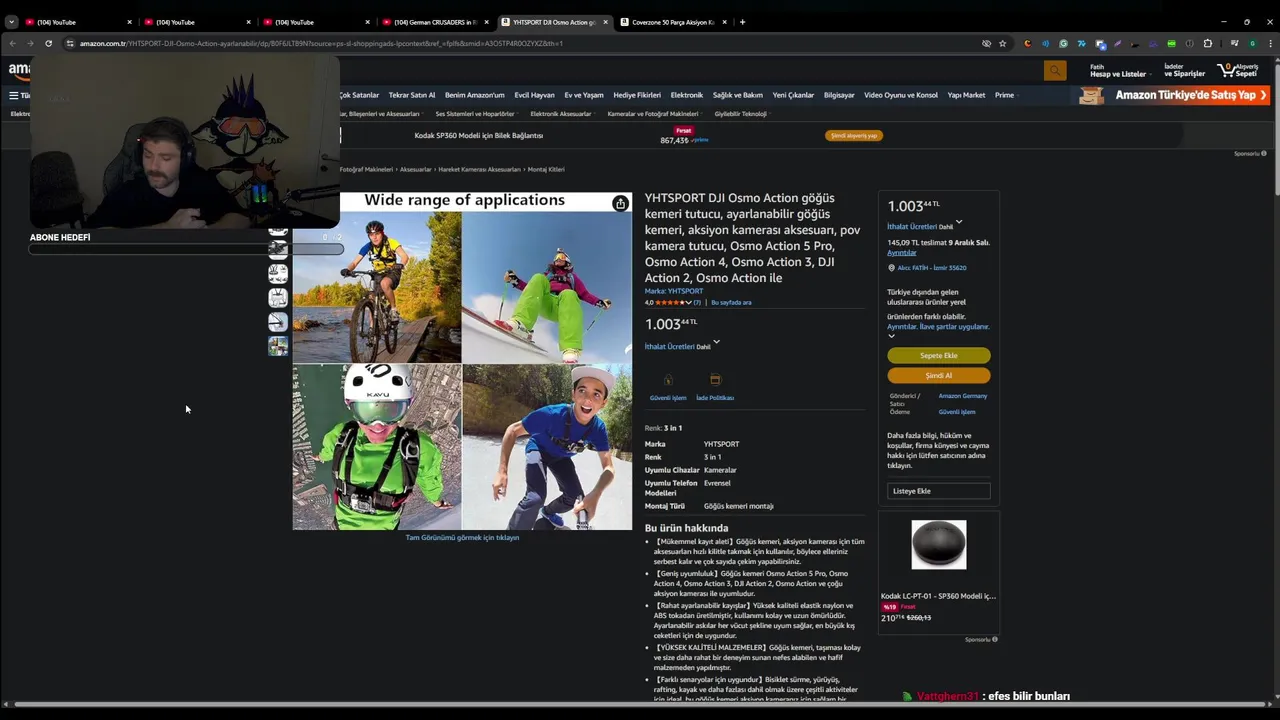Open the Chrome profile avatar

click(1253, 44)
